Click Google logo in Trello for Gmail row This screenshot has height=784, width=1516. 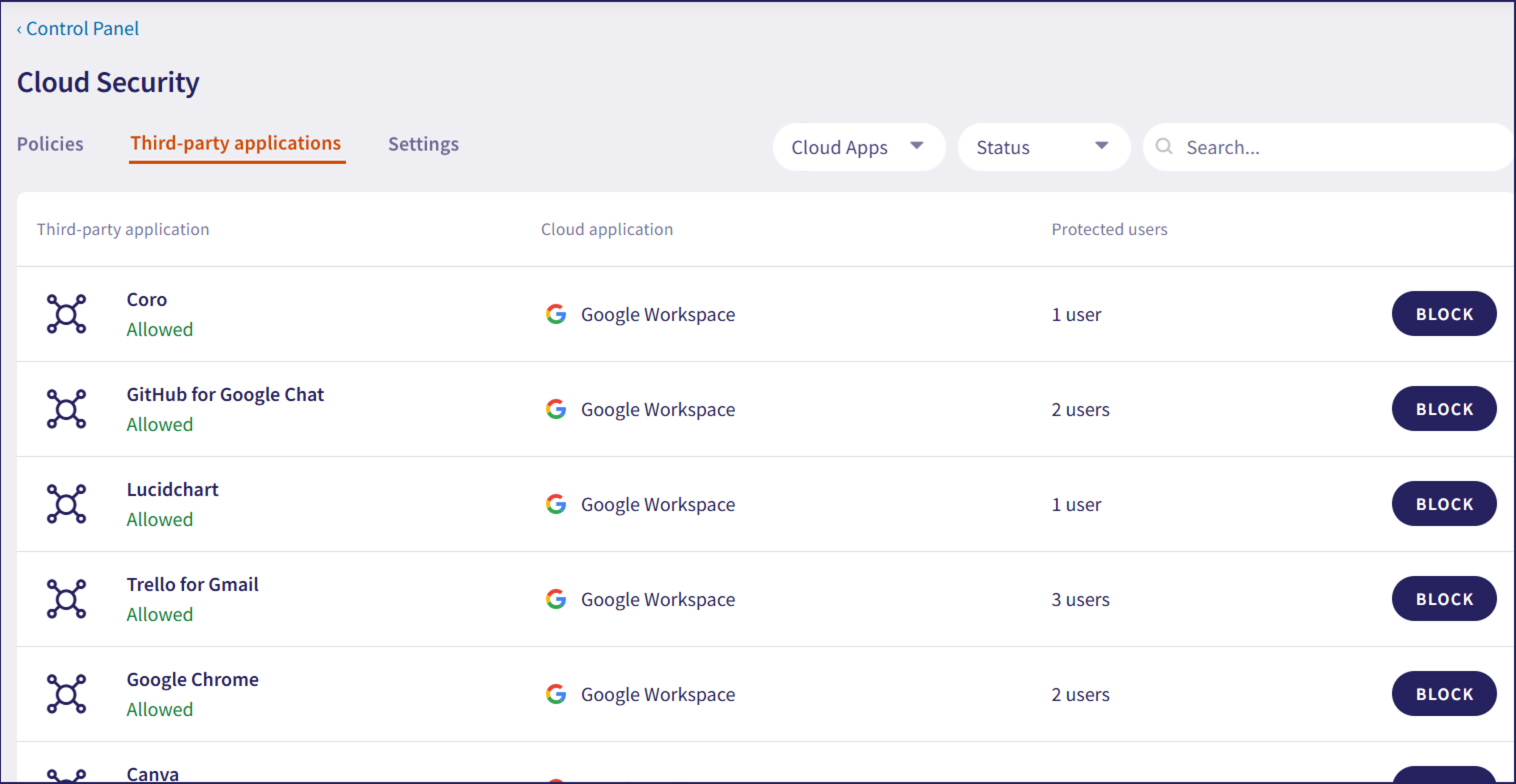[x=555, y=599]
